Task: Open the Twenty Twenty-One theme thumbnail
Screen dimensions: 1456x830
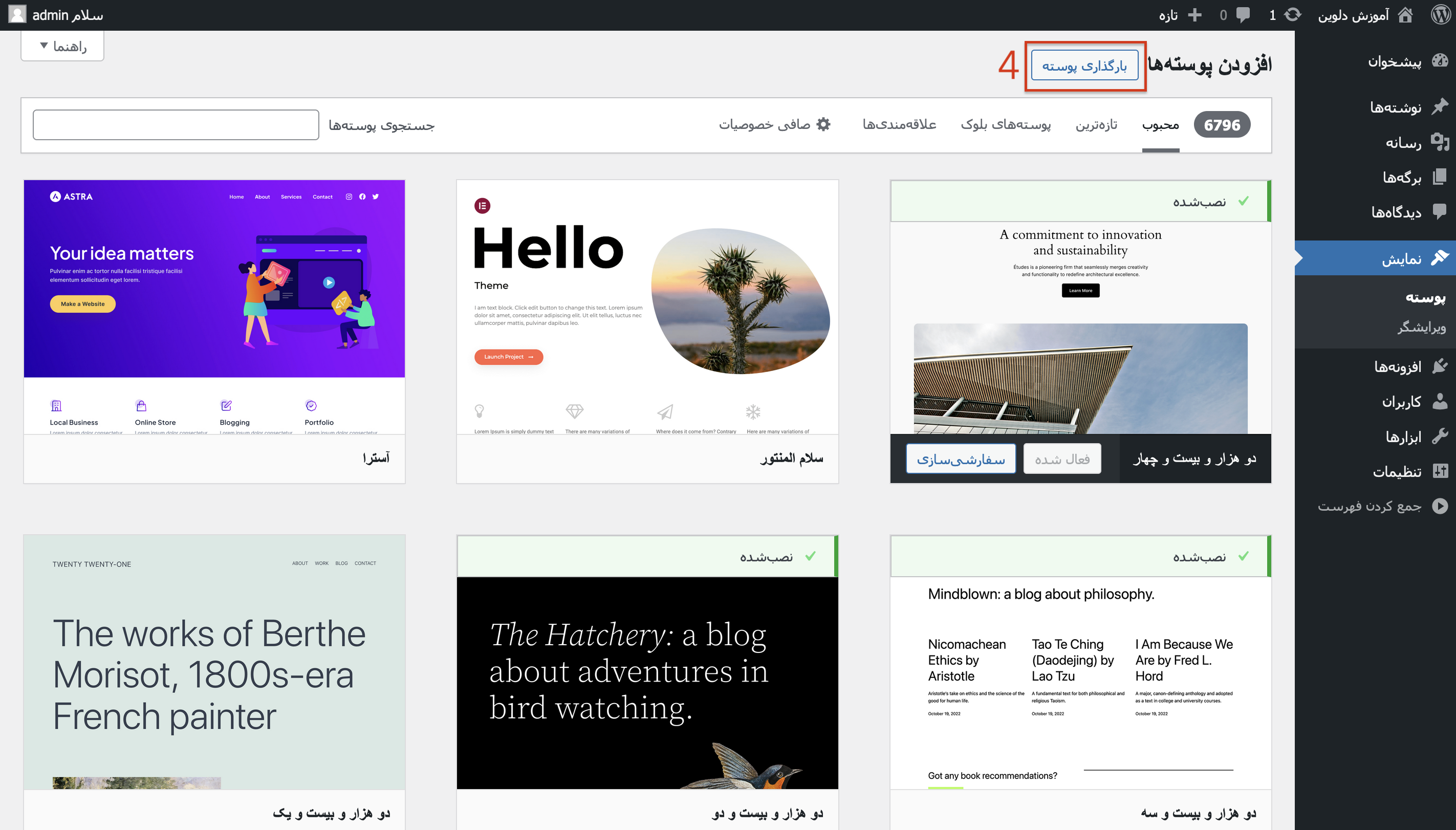Action: (x=214, y=662)
